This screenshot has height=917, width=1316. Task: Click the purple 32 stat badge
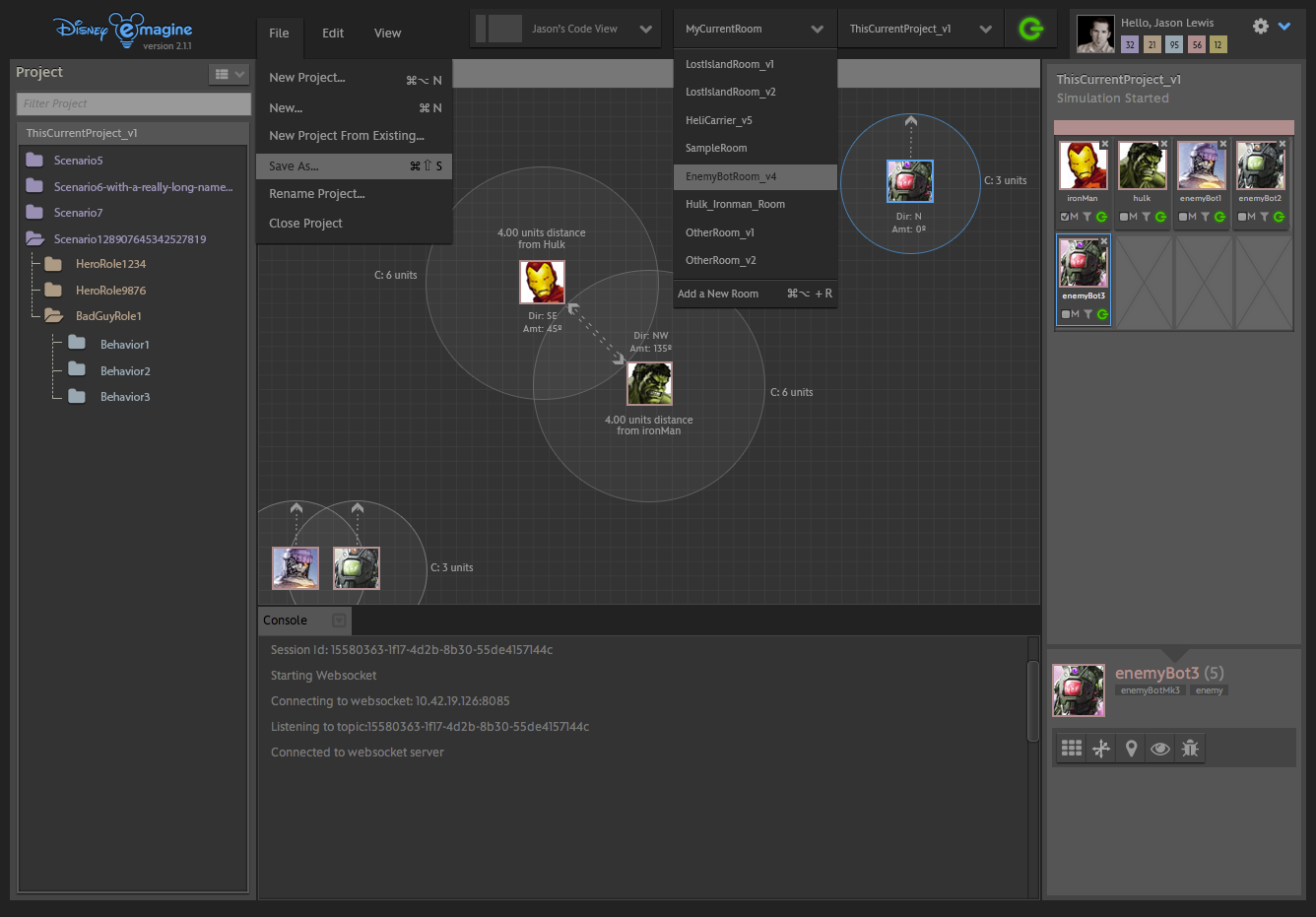coord(1130,44)
